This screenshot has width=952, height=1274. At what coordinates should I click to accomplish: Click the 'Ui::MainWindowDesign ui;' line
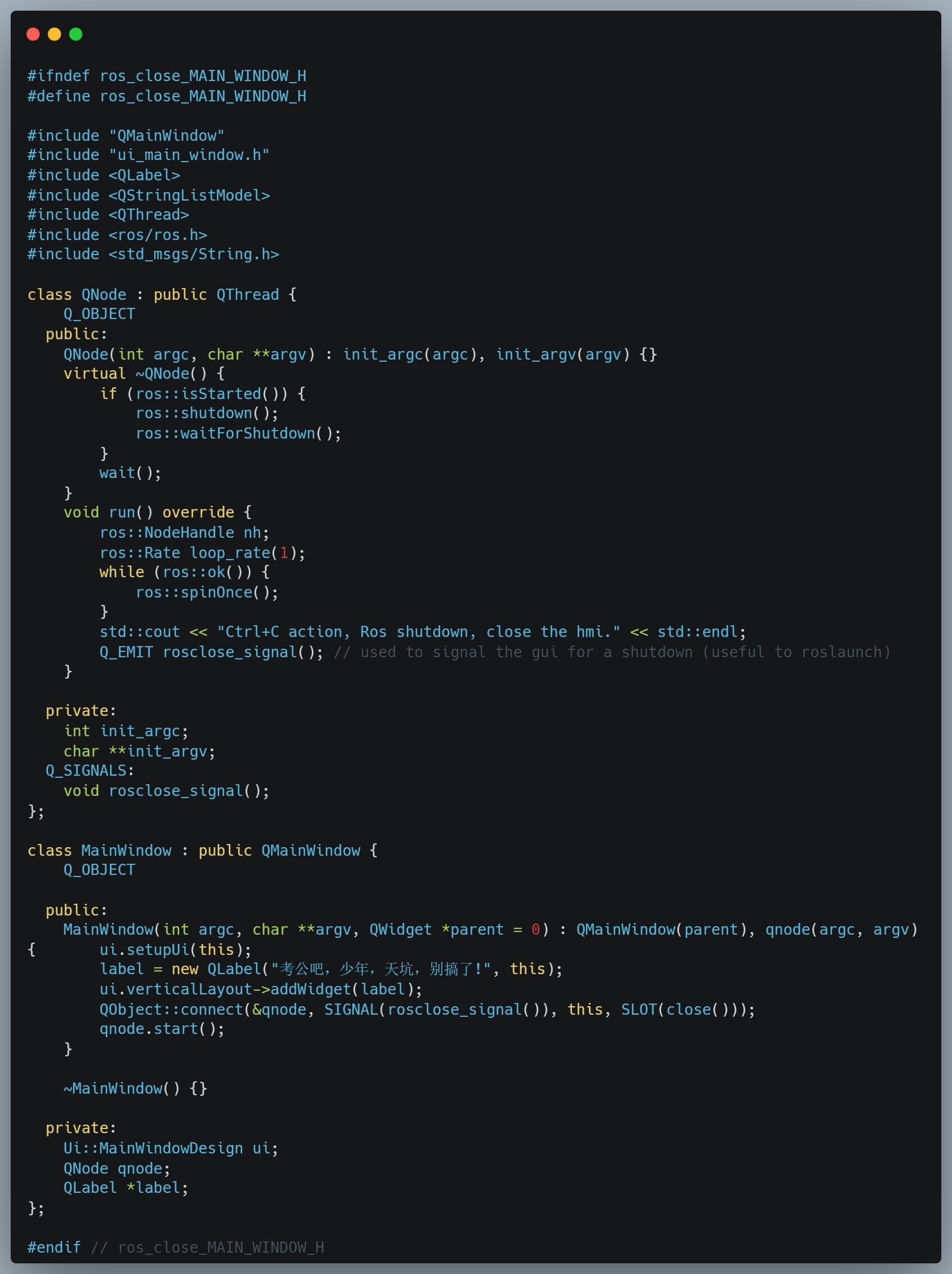pyautogui.click(x=171, y=1149)
